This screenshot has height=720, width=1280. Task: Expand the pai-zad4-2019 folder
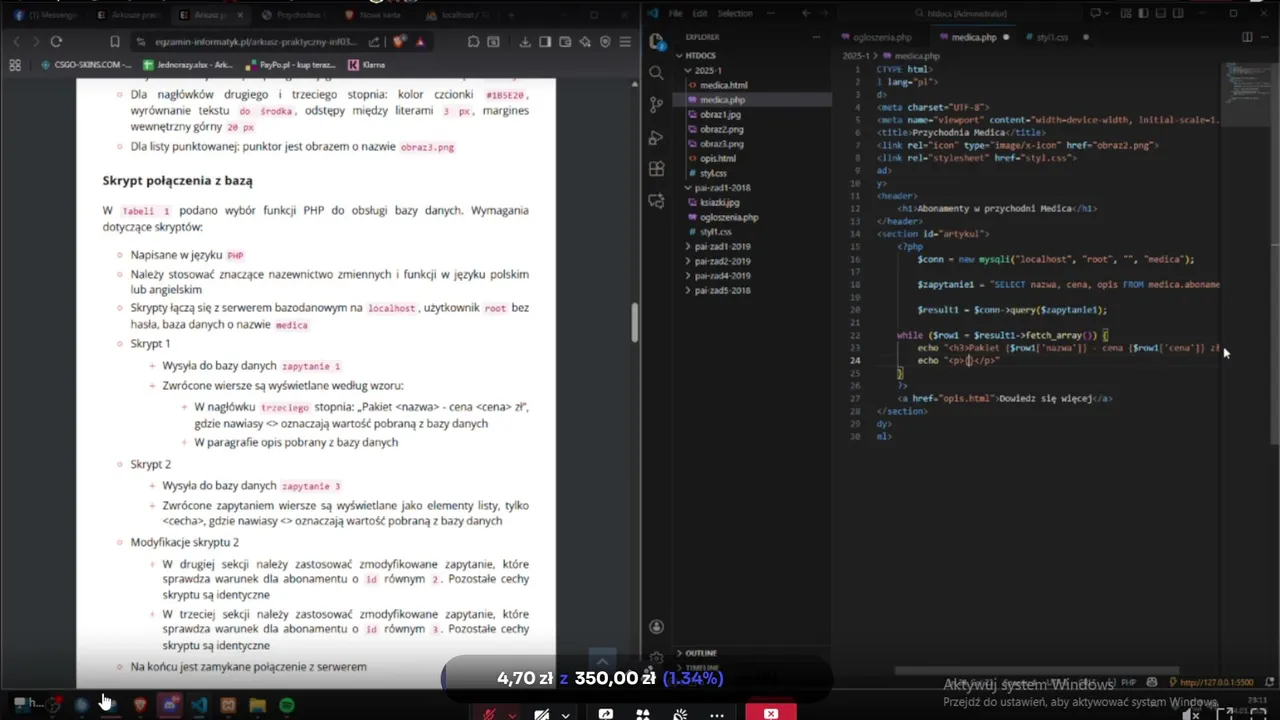[x=722, y=275]
